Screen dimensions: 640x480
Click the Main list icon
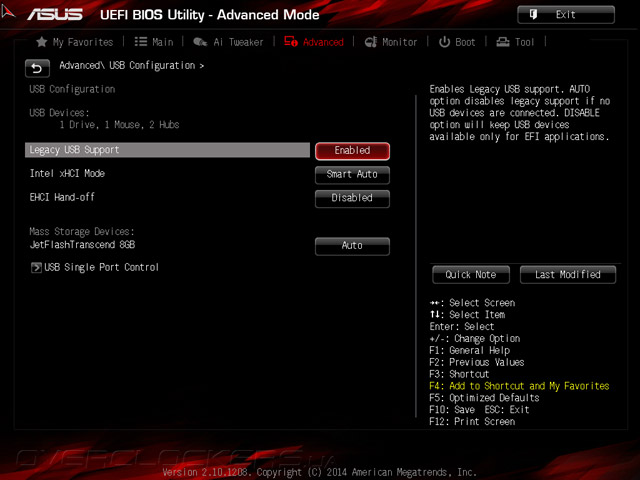141,42
